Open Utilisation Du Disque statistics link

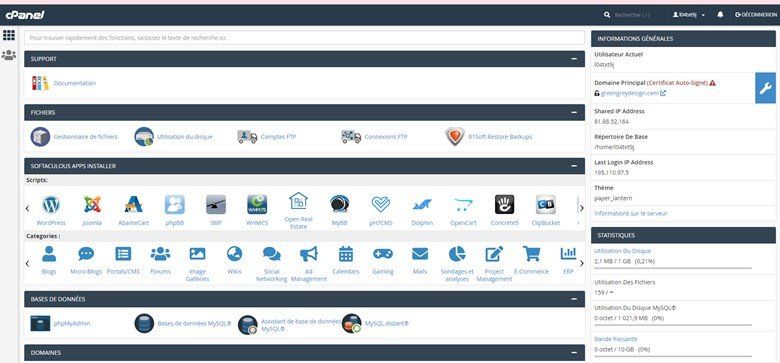pyautogui.click(x=622, y=251)
